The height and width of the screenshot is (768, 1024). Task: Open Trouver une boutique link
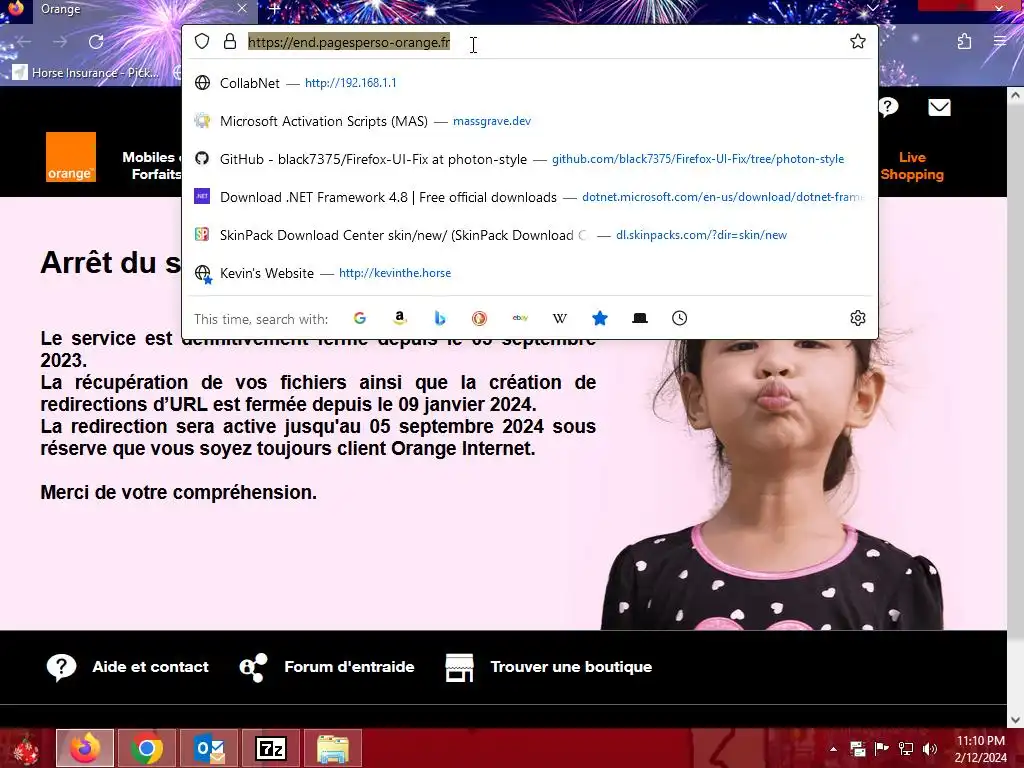click(549, 667)
